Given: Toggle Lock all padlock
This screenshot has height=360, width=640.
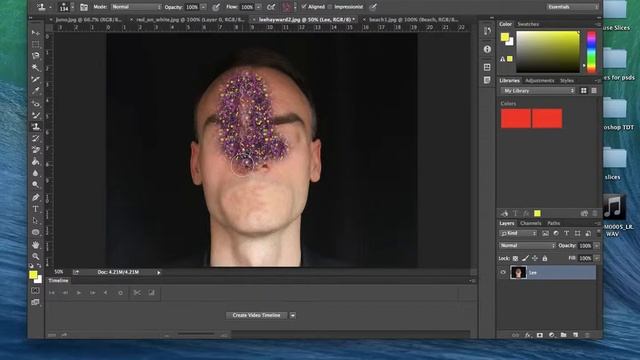Looking at the screenshot, I should (x=545, y=258).
